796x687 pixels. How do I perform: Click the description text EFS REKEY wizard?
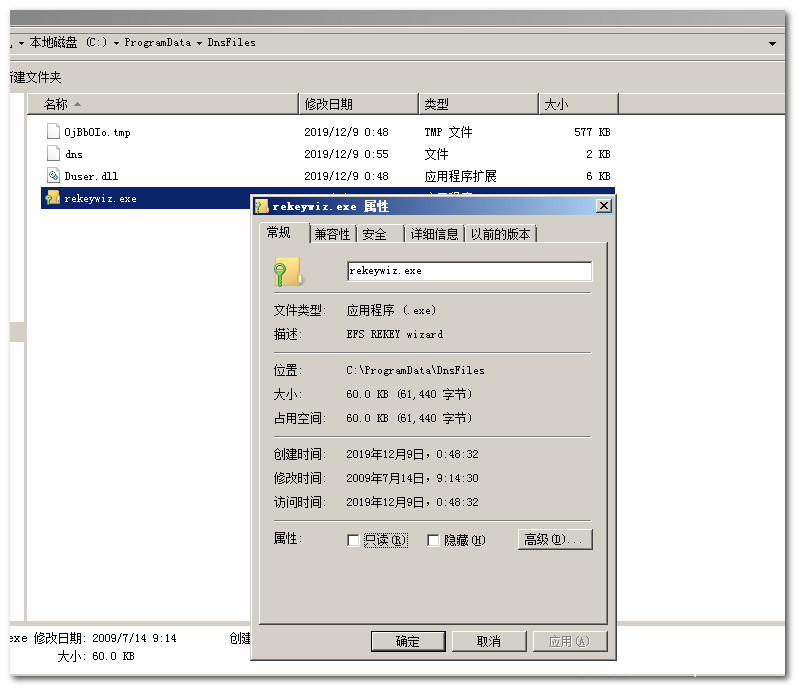[x=395, y=334]
